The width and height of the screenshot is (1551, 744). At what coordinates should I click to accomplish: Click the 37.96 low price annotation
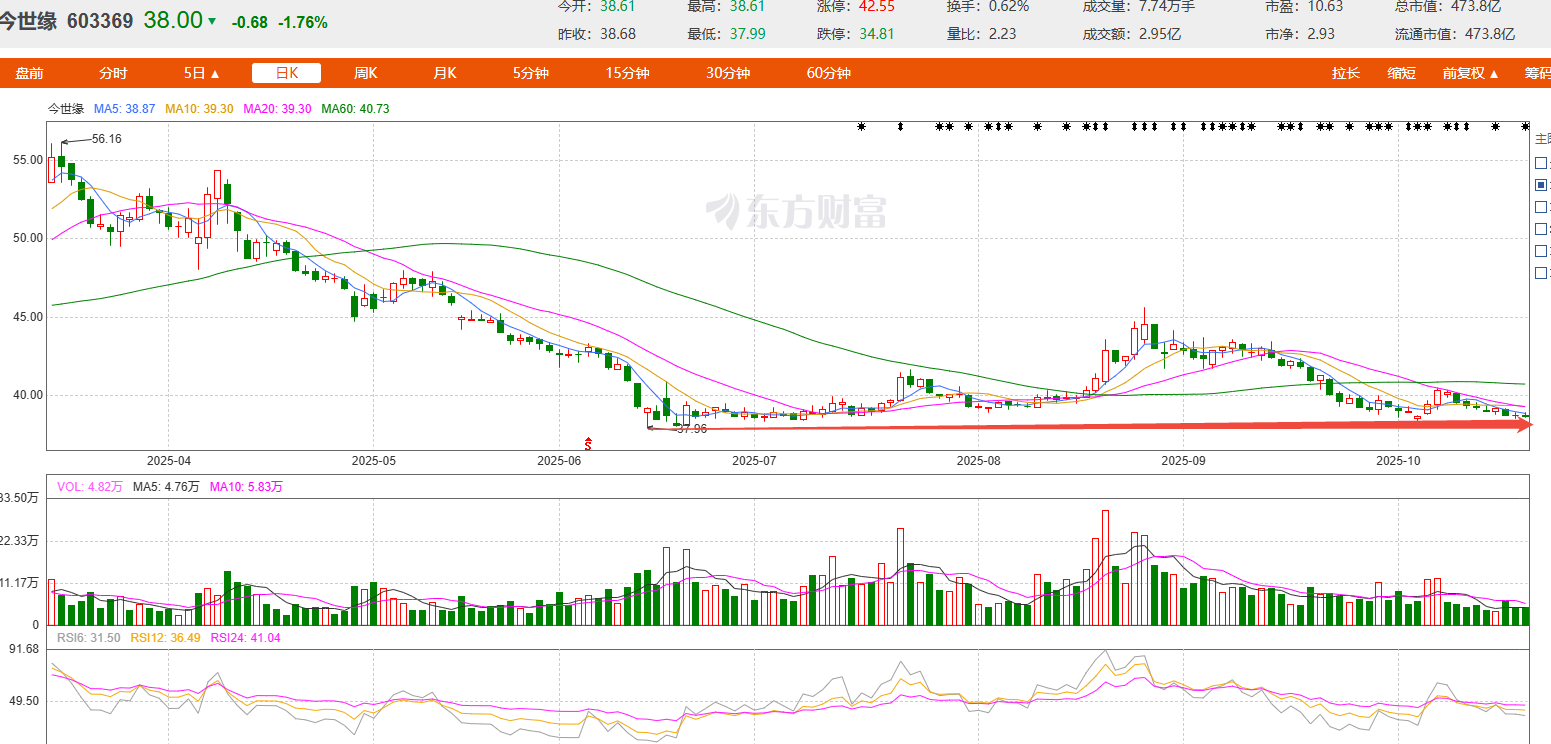tap(692, 428)
